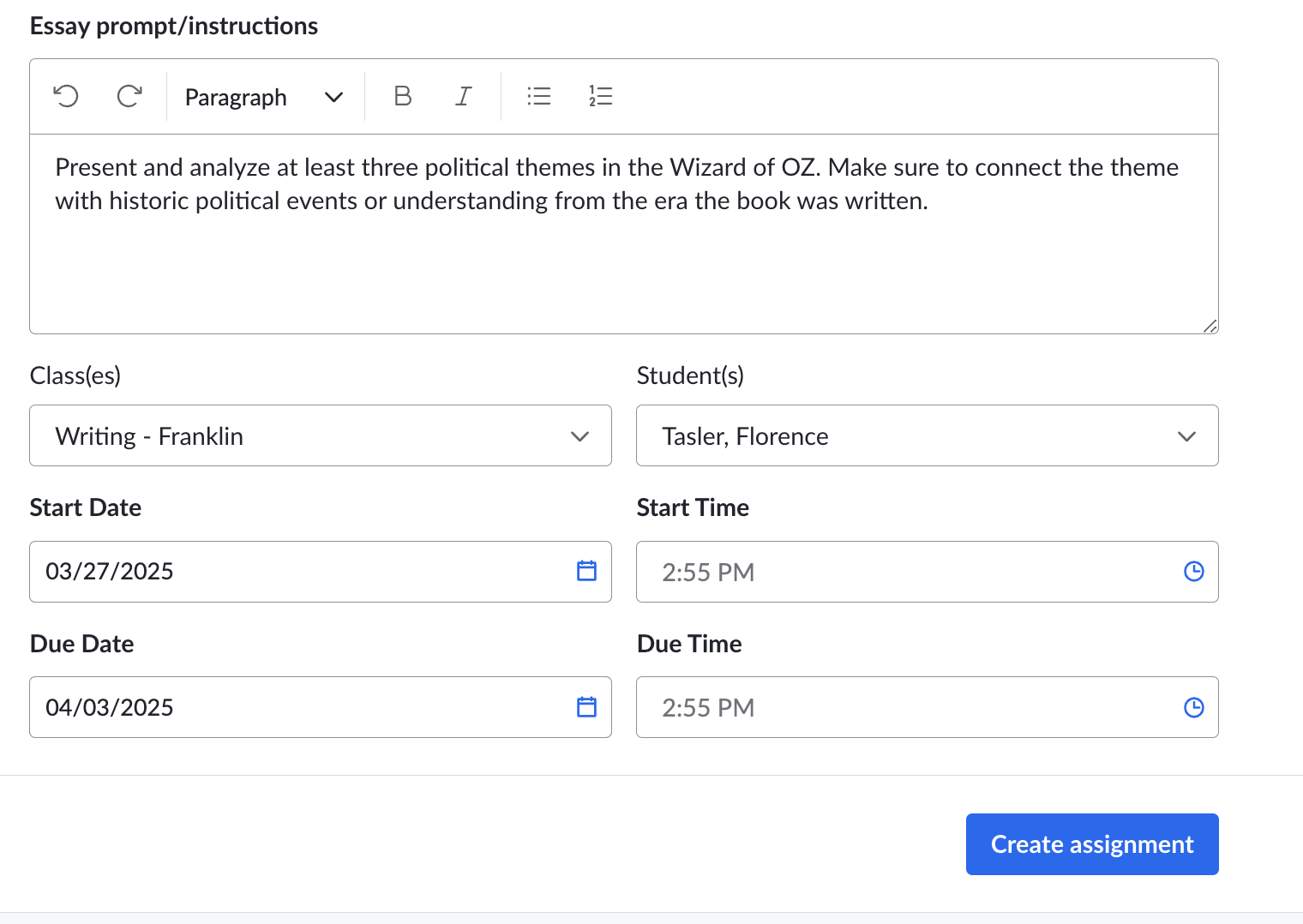Viewport: 1303px width, 924px height.
Task: Click the Start Time clock icon
Action: (1193, 572)
